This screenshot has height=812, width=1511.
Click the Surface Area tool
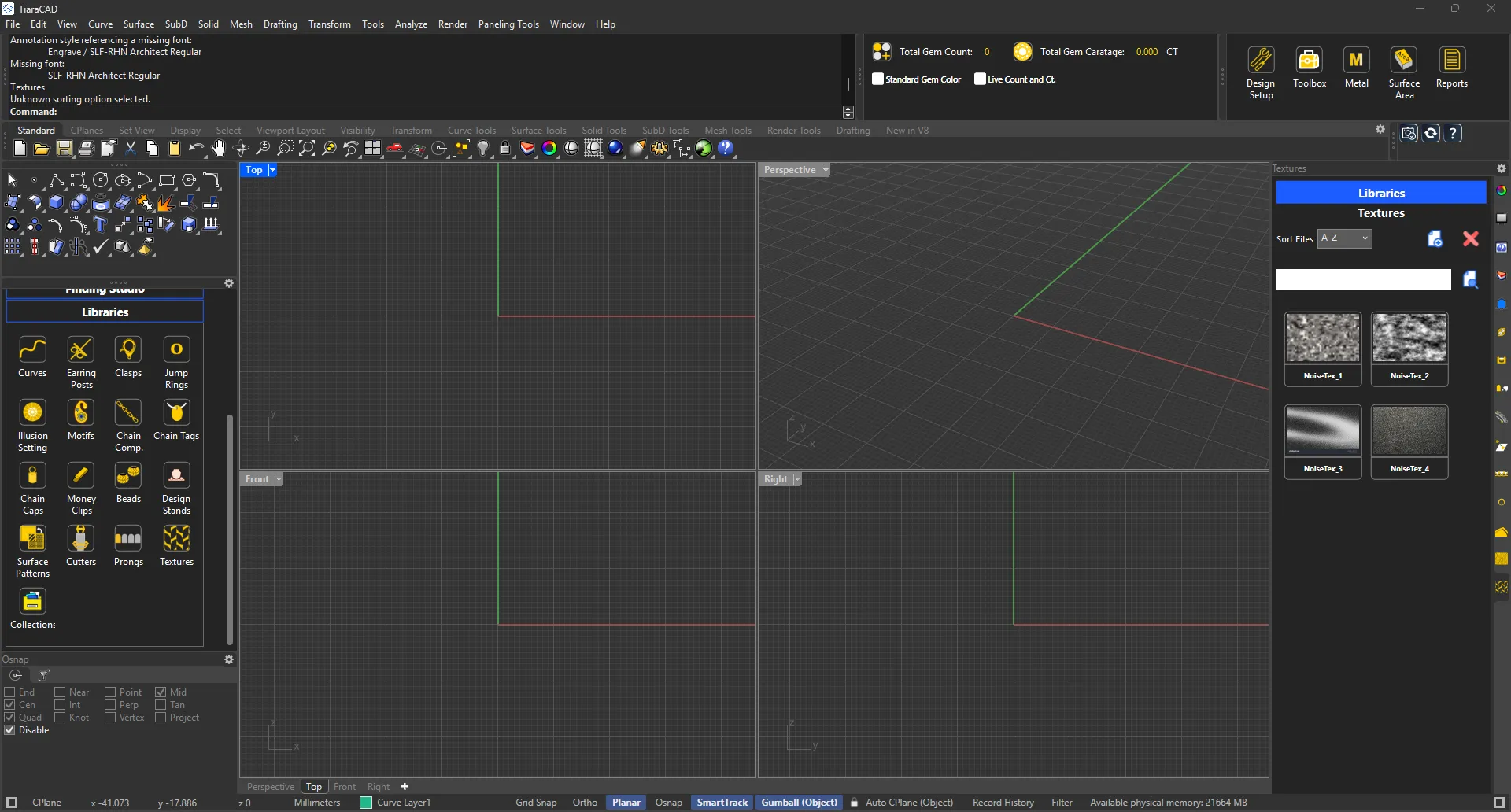pos(1403,61)
